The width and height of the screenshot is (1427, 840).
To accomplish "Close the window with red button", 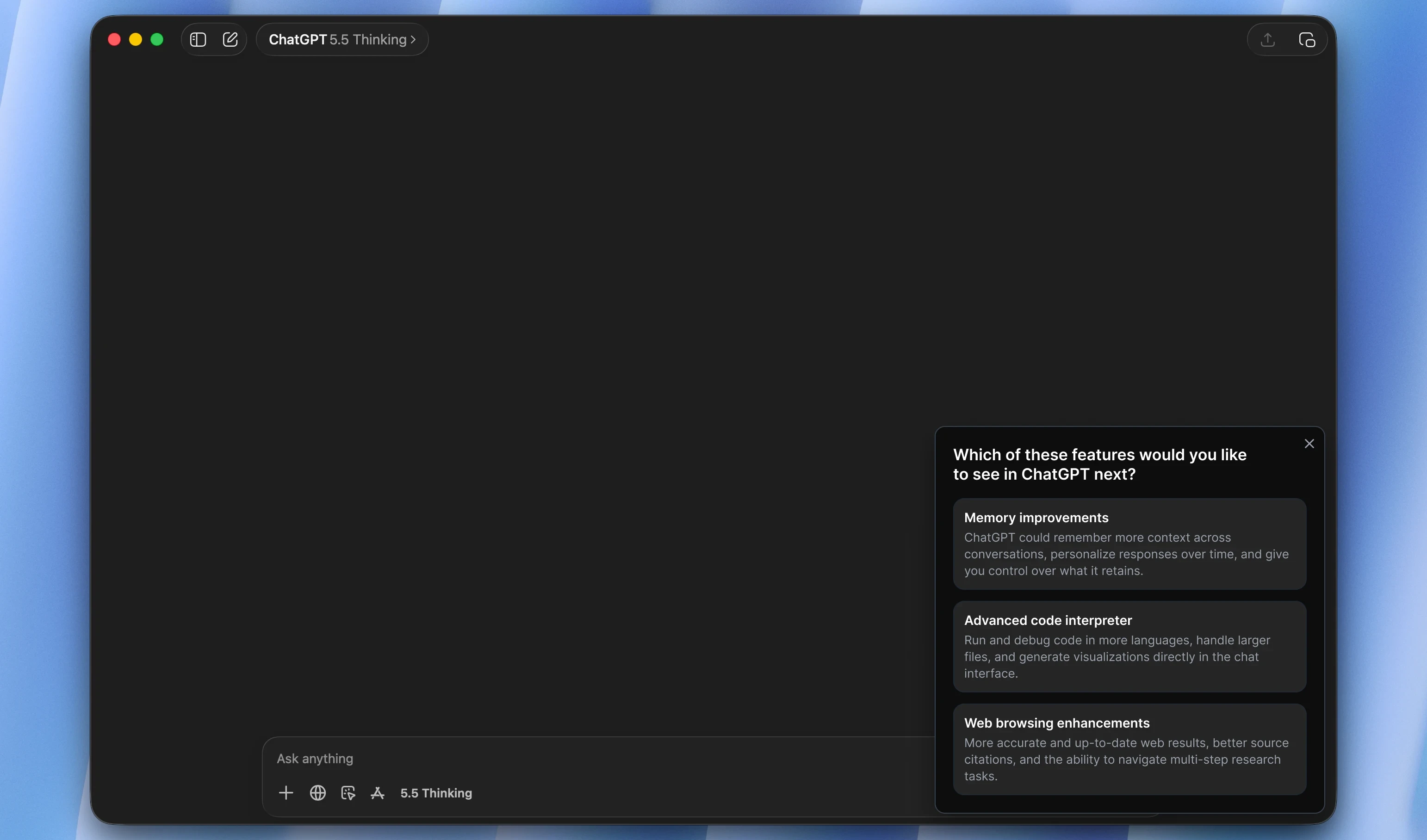I will point(114,40).
